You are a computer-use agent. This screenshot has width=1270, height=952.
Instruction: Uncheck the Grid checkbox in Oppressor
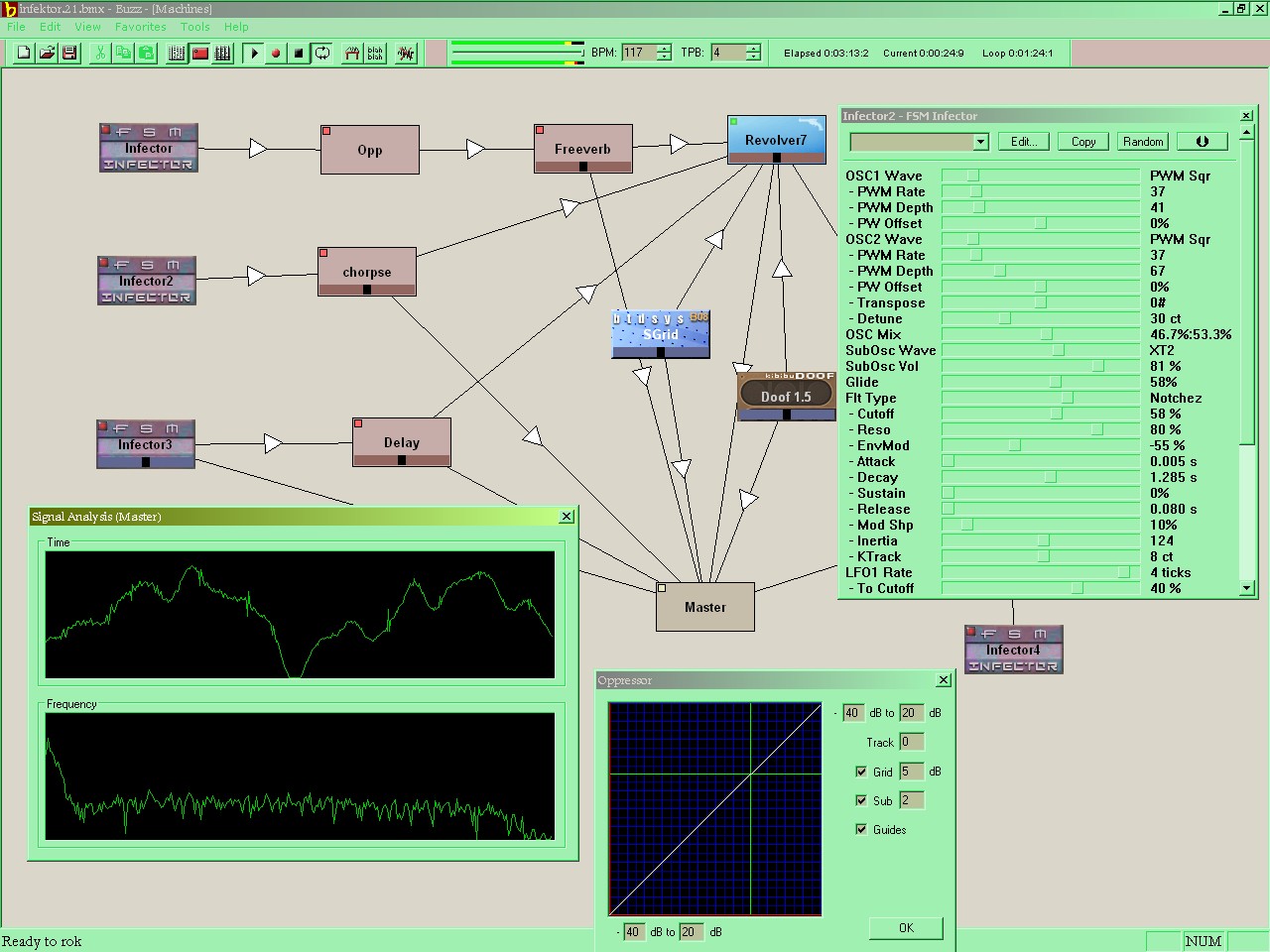click(x=861, y=772)
